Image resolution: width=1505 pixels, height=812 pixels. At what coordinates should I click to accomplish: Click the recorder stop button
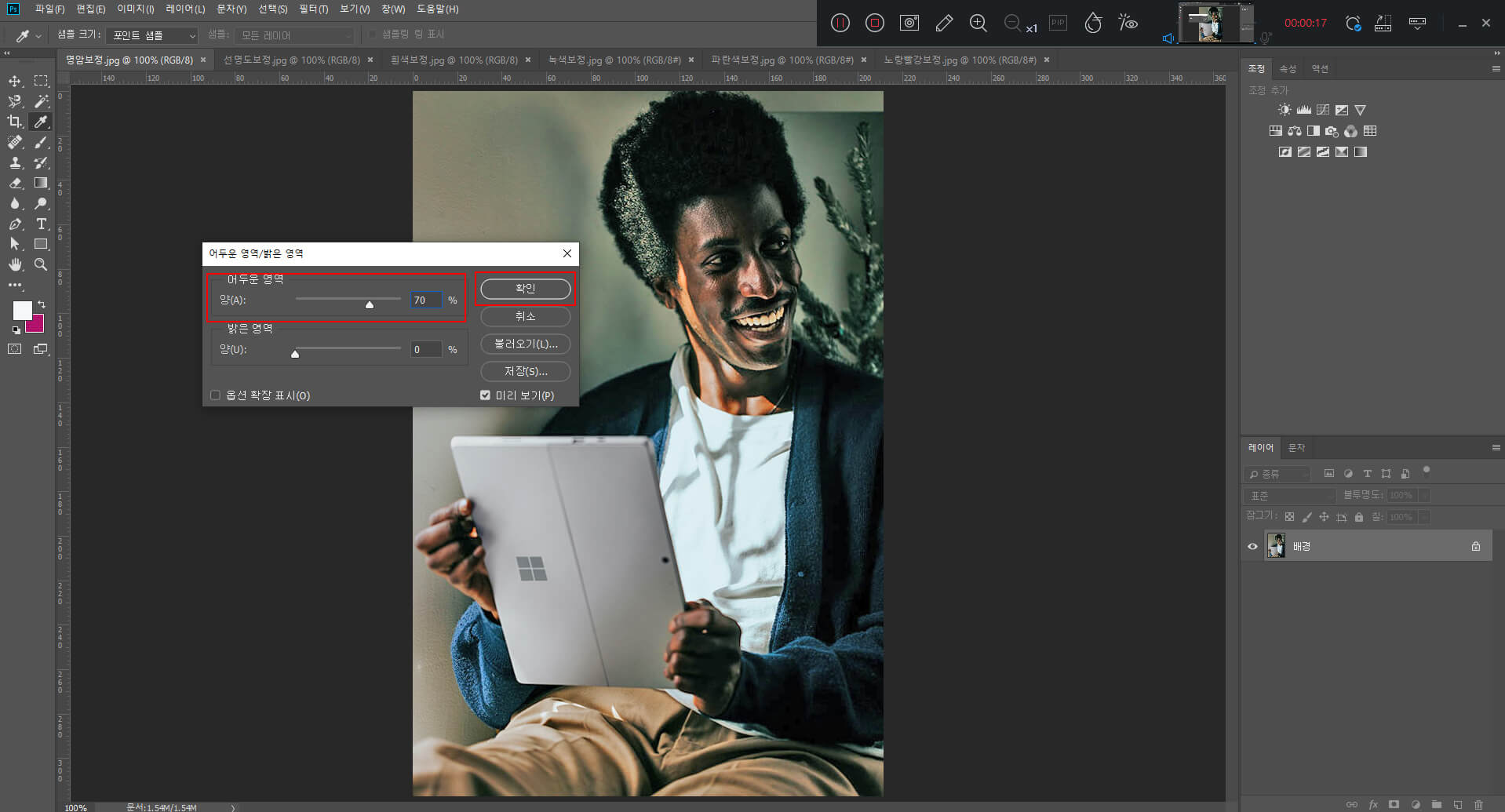[875, 23]
